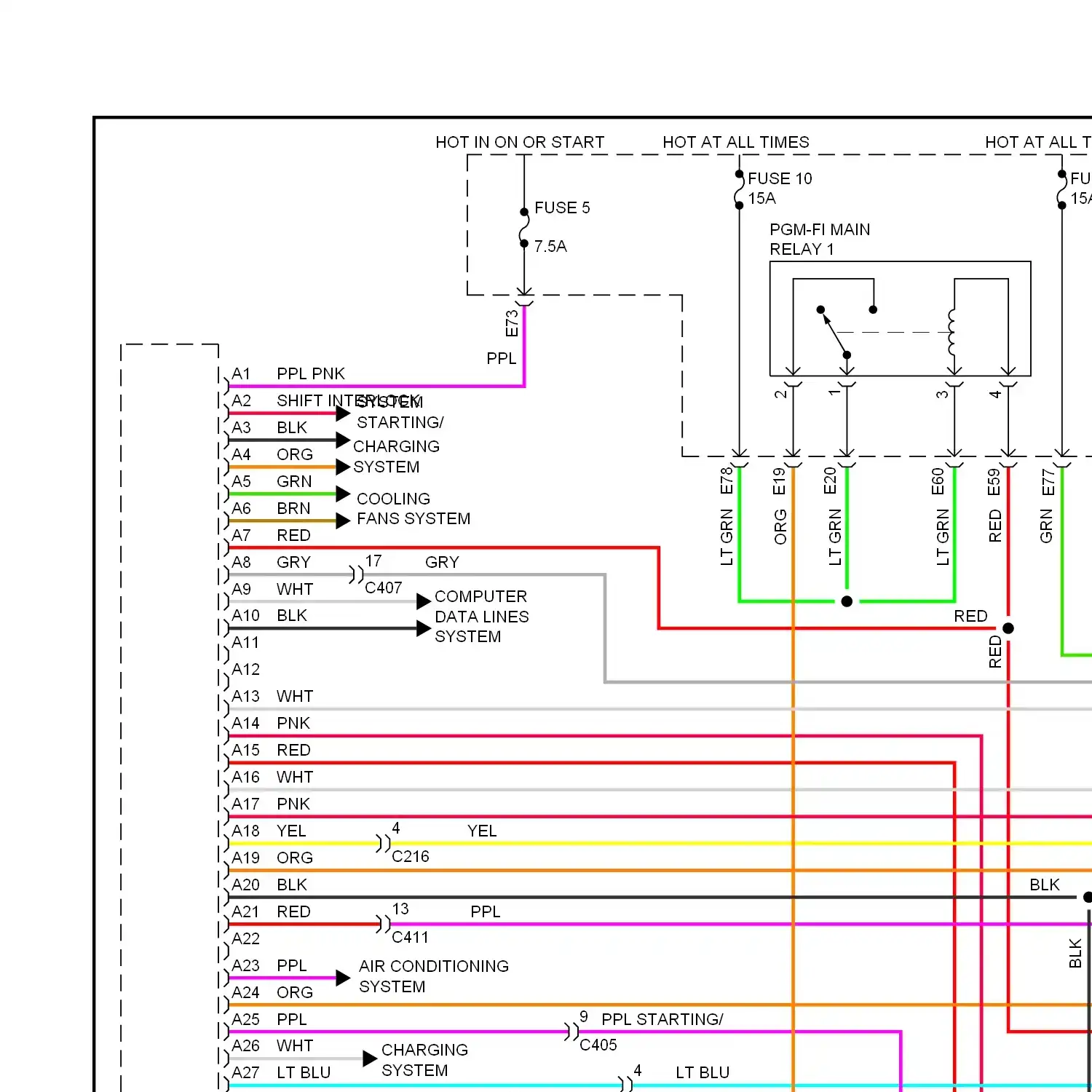Click the A21 pin label
Viewport: 1092px width, 1092px height.
click(x=245, y=911)
